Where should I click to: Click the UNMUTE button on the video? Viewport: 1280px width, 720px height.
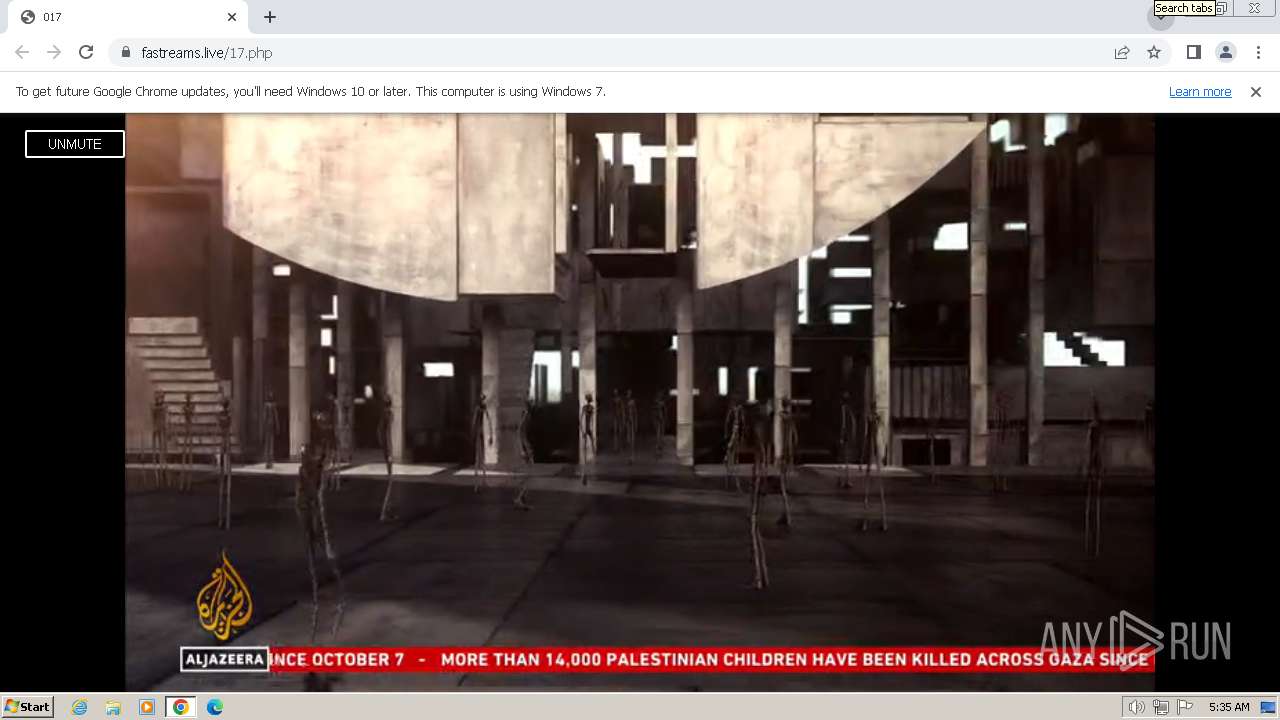[75, 144]
